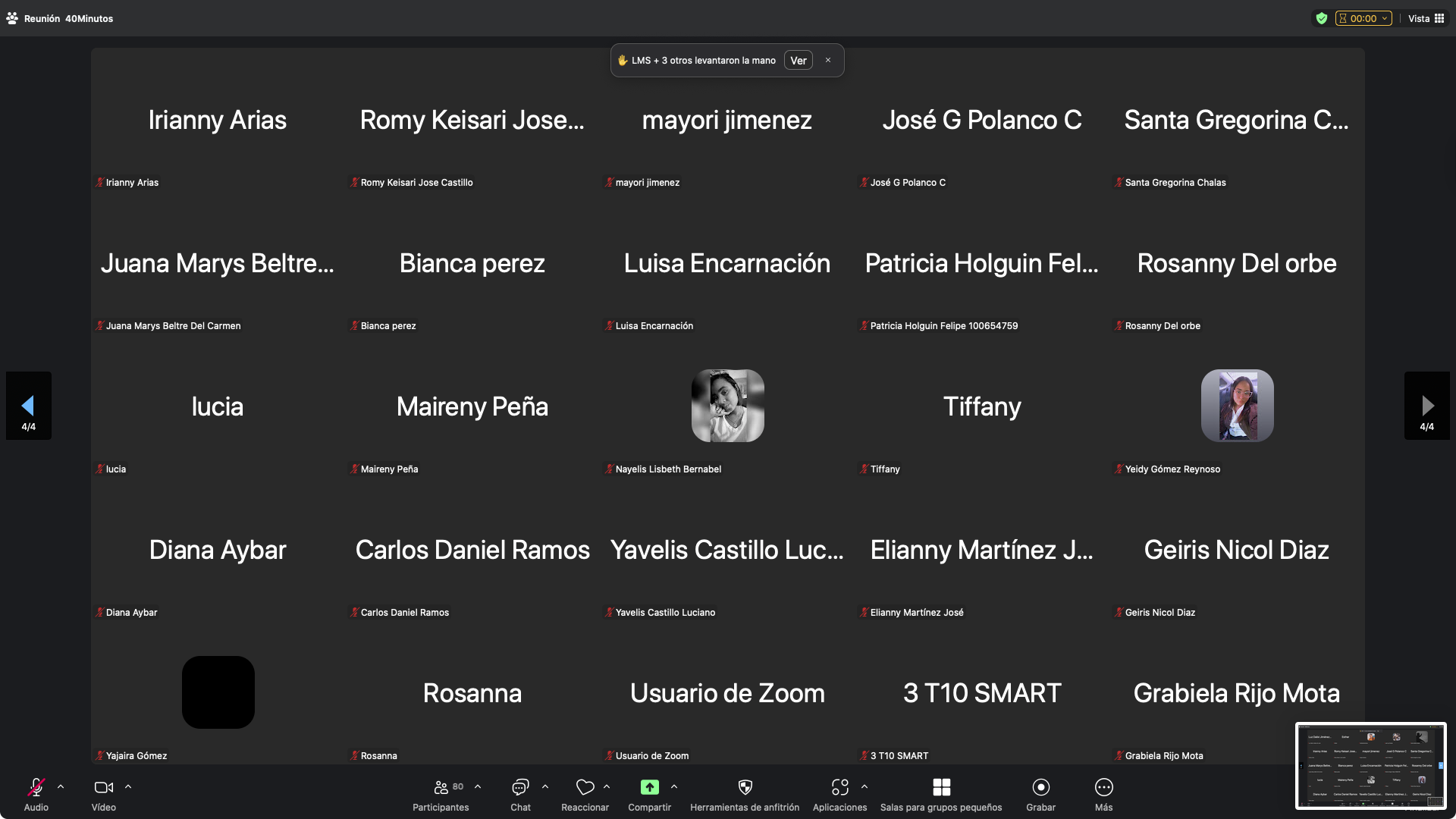
Task: Expand video options arrow next to Vídeo
Action: point(128,787)
